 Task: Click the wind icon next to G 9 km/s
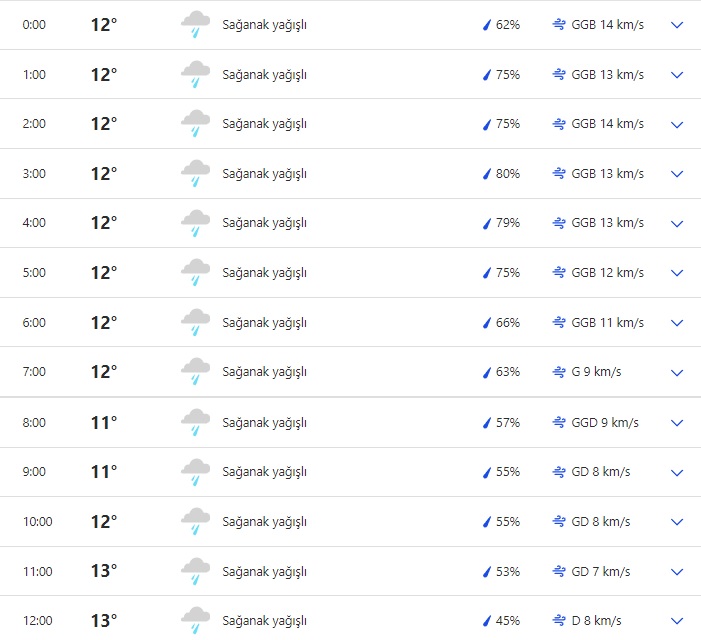[559, 372]
